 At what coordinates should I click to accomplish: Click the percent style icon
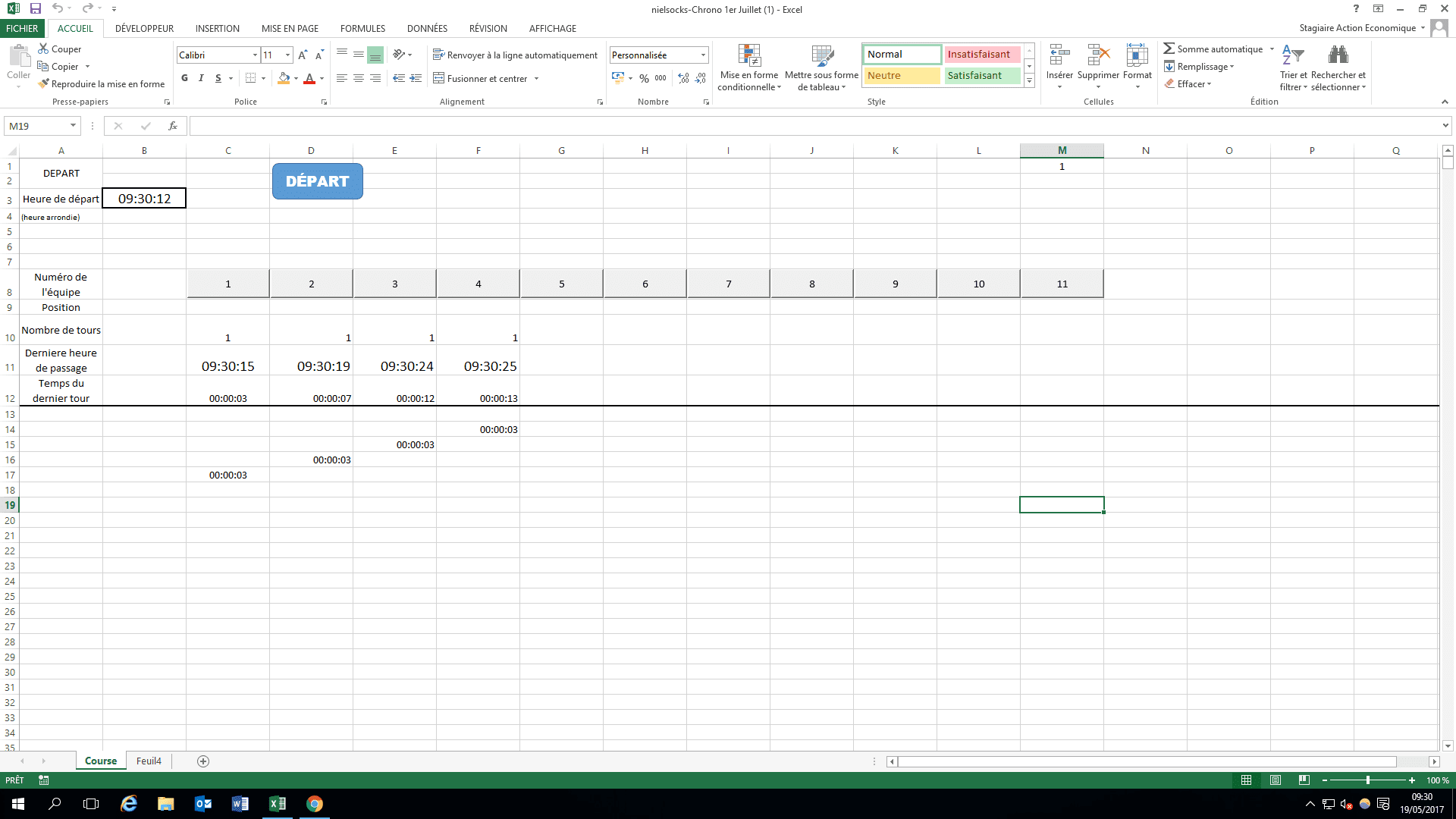[644, 78]
